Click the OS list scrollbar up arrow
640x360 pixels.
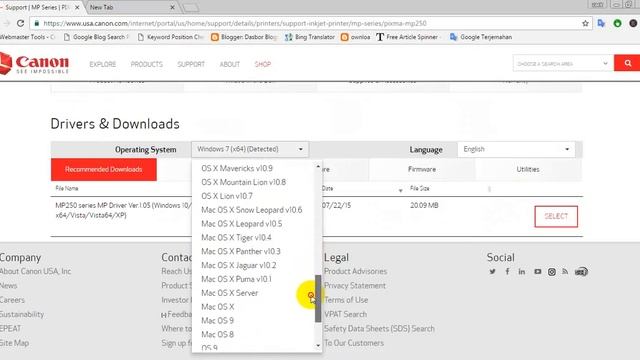tap(318, 166)
